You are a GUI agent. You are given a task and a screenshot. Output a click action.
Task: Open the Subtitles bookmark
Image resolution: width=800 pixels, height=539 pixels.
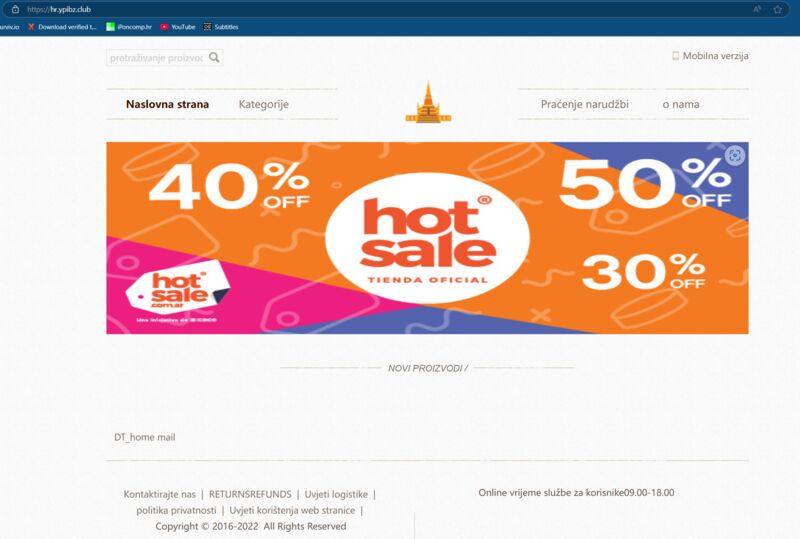(221, 27)
